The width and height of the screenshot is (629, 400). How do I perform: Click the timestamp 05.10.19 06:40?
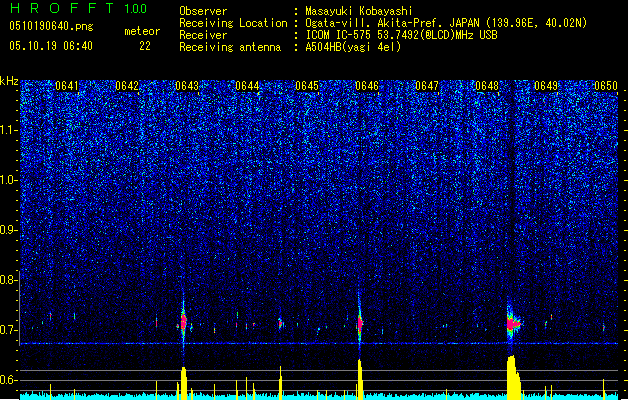(x=51, y=46)
